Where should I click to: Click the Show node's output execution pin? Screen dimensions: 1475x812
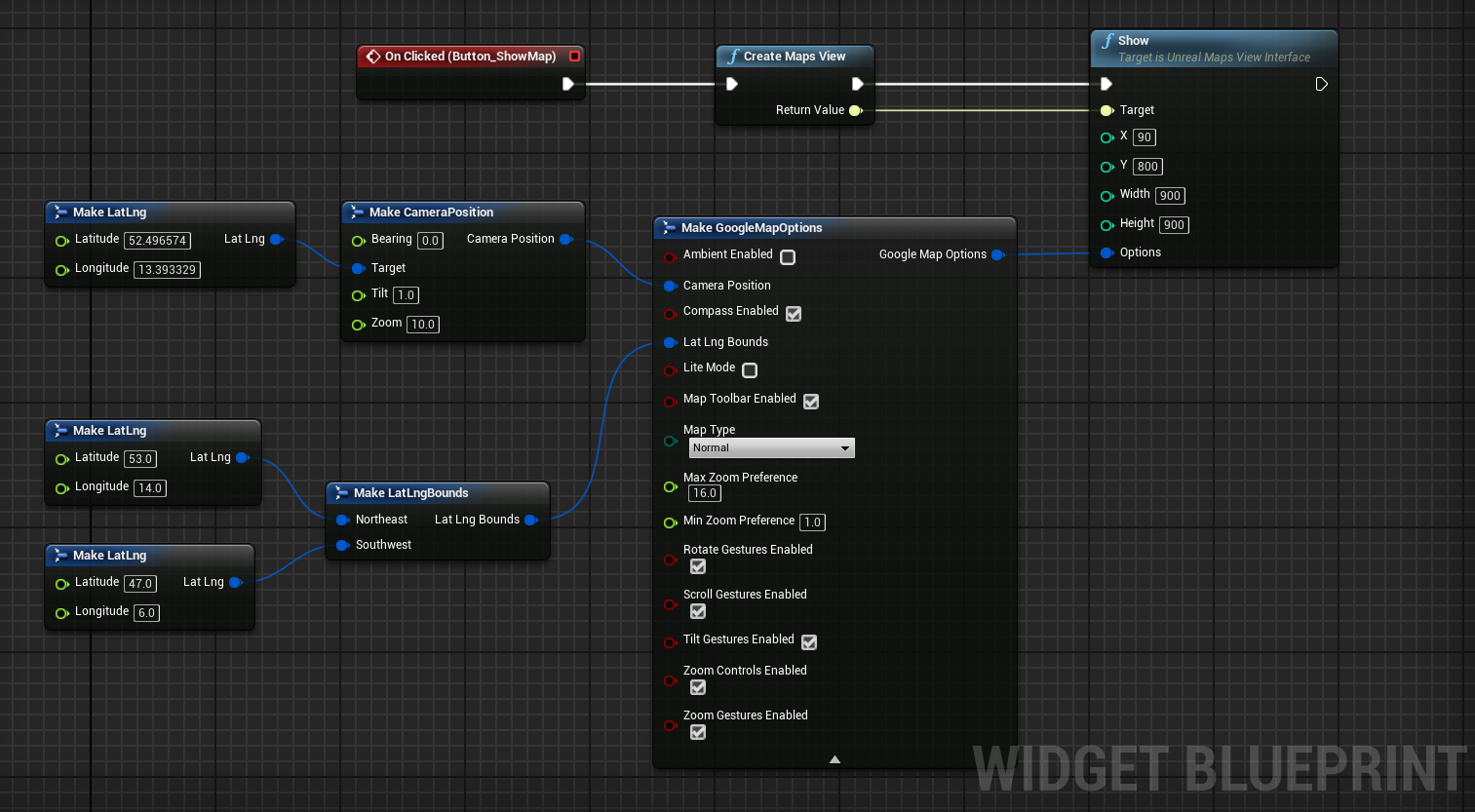[1321, 84]
